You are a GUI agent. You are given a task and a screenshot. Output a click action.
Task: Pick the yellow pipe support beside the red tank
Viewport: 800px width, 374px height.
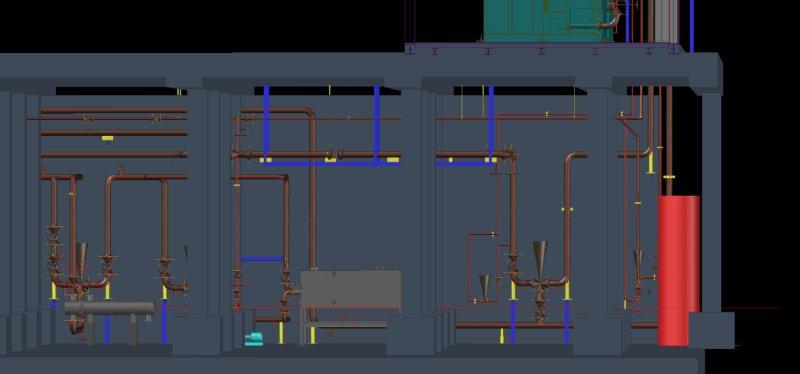coord(651,163)
